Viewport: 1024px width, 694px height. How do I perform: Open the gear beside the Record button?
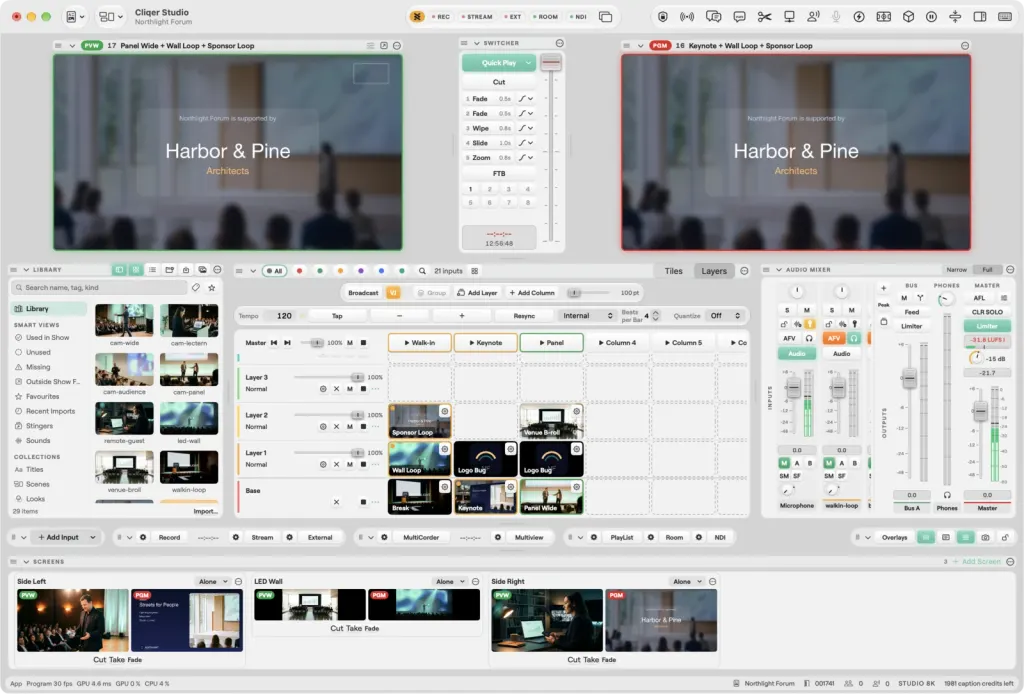[143, 537]
